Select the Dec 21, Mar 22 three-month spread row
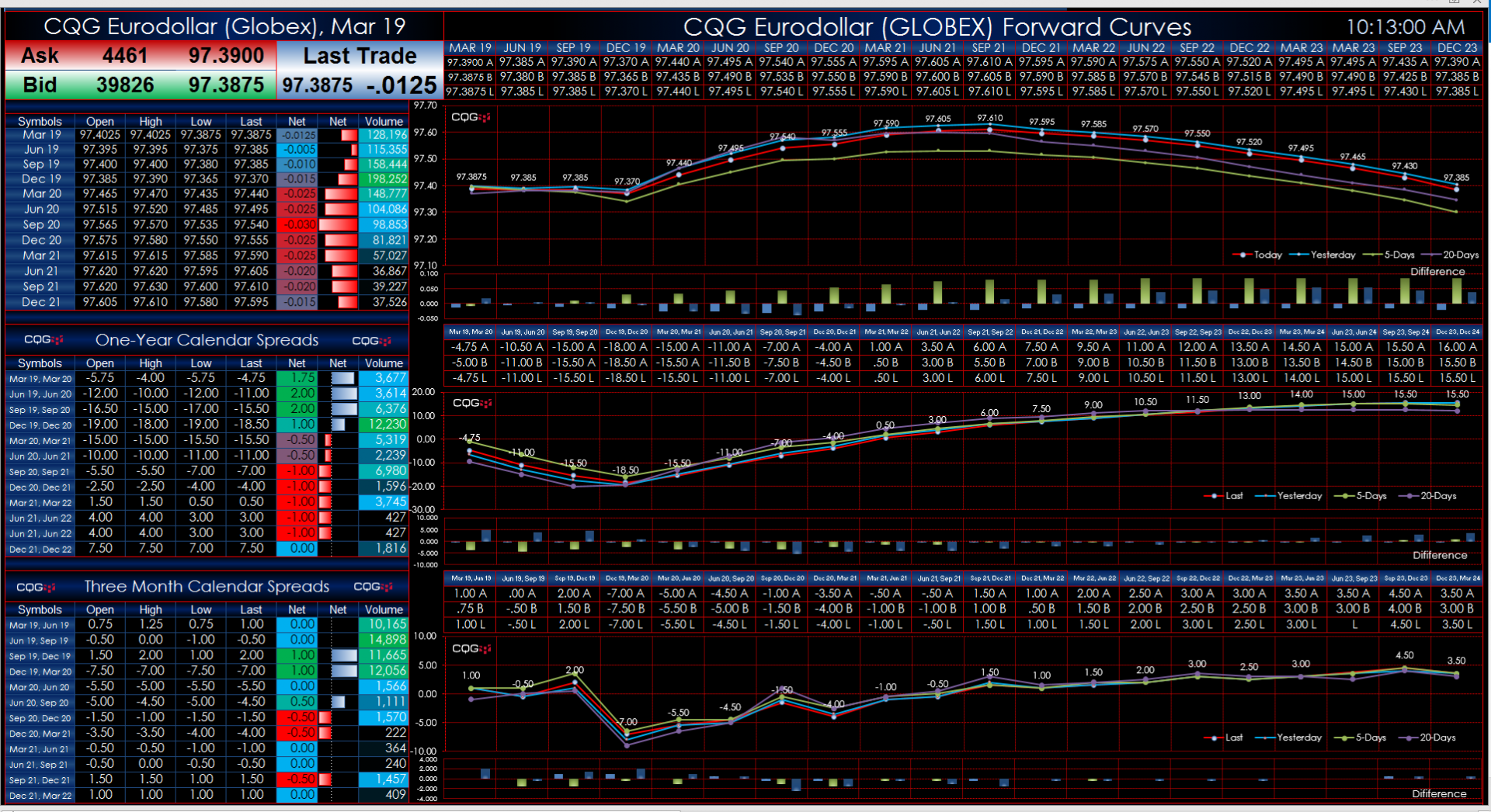Screen dimensions: 1491x812 [x=207, y=795]
